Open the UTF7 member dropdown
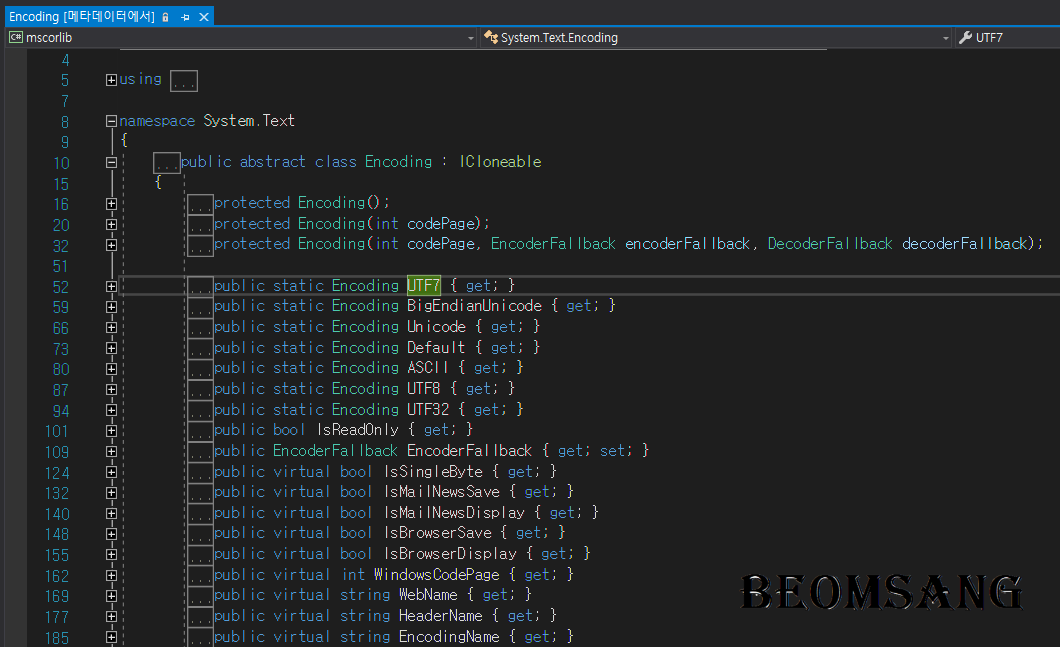Image resolution: width=1060 pixels, height=647 pixels. pyautogui.click(x=1009, y=38)
